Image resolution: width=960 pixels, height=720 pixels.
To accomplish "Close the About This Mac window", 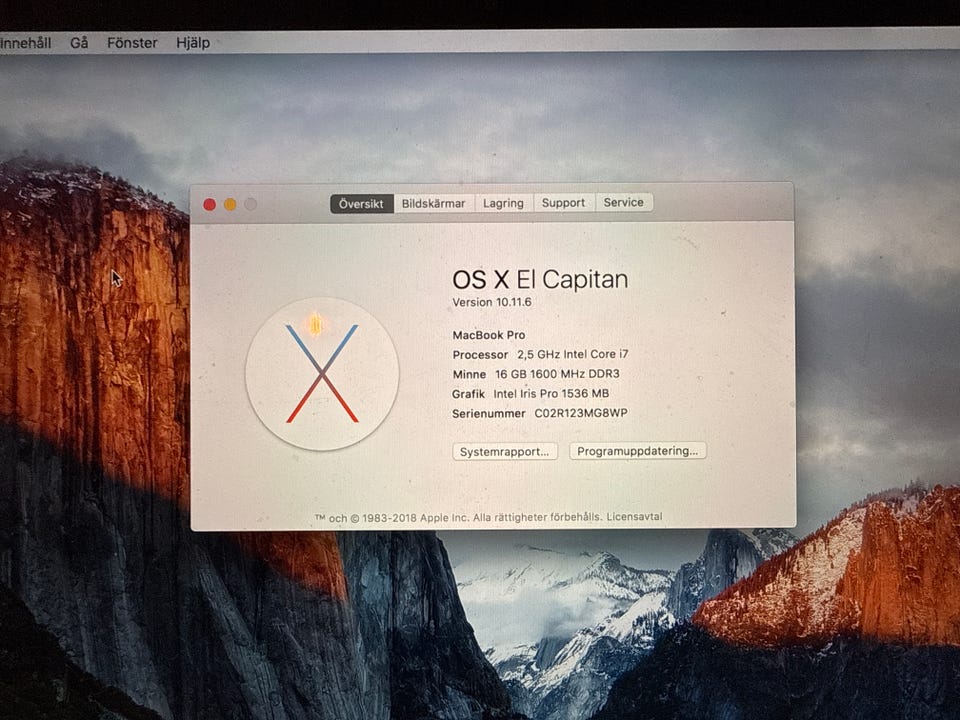I will 209,204.
